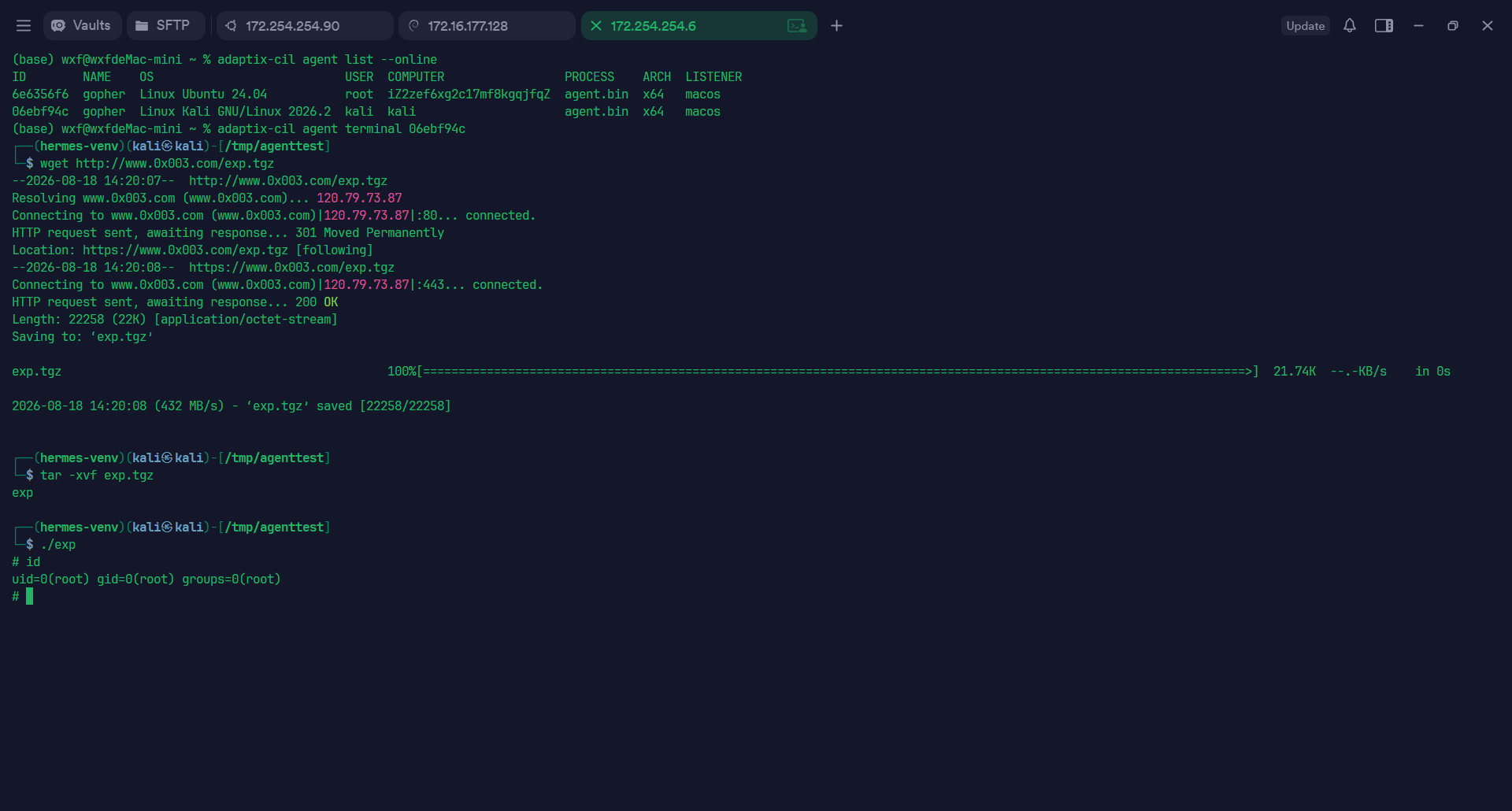Screen dimensions: 1512x811
Task: Click the command "adaptix-cil agent list --online"
Action: point(327,60)
